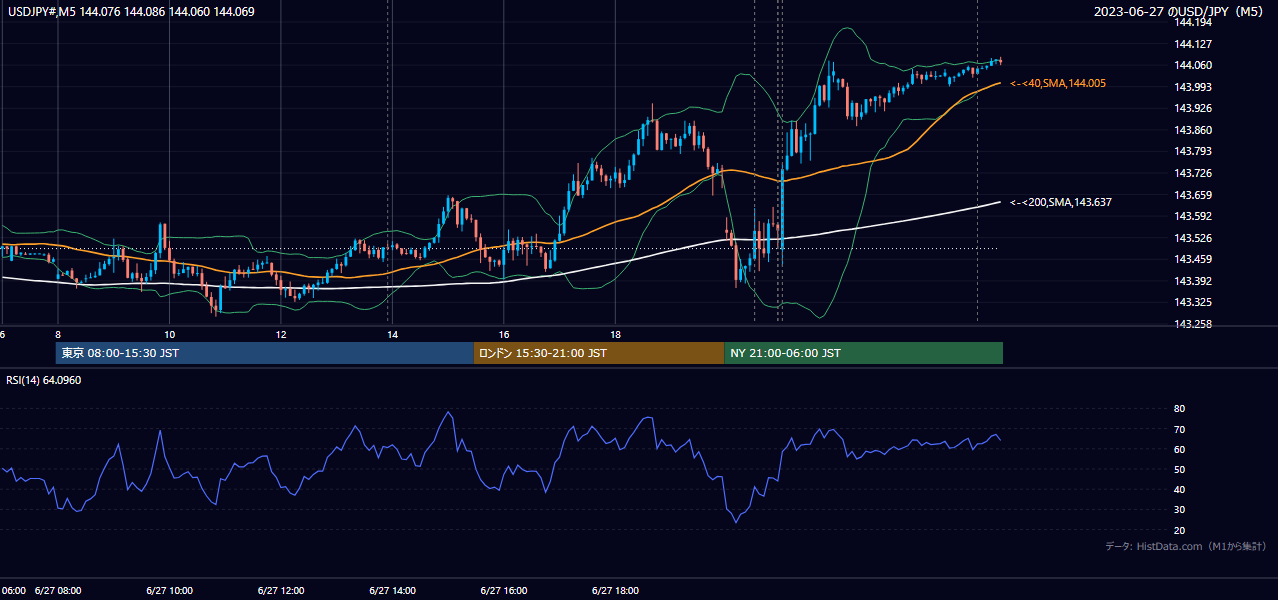Click price axis value 144.127
This screenshot has height=600, width=1278.
tap(1192, 44)
